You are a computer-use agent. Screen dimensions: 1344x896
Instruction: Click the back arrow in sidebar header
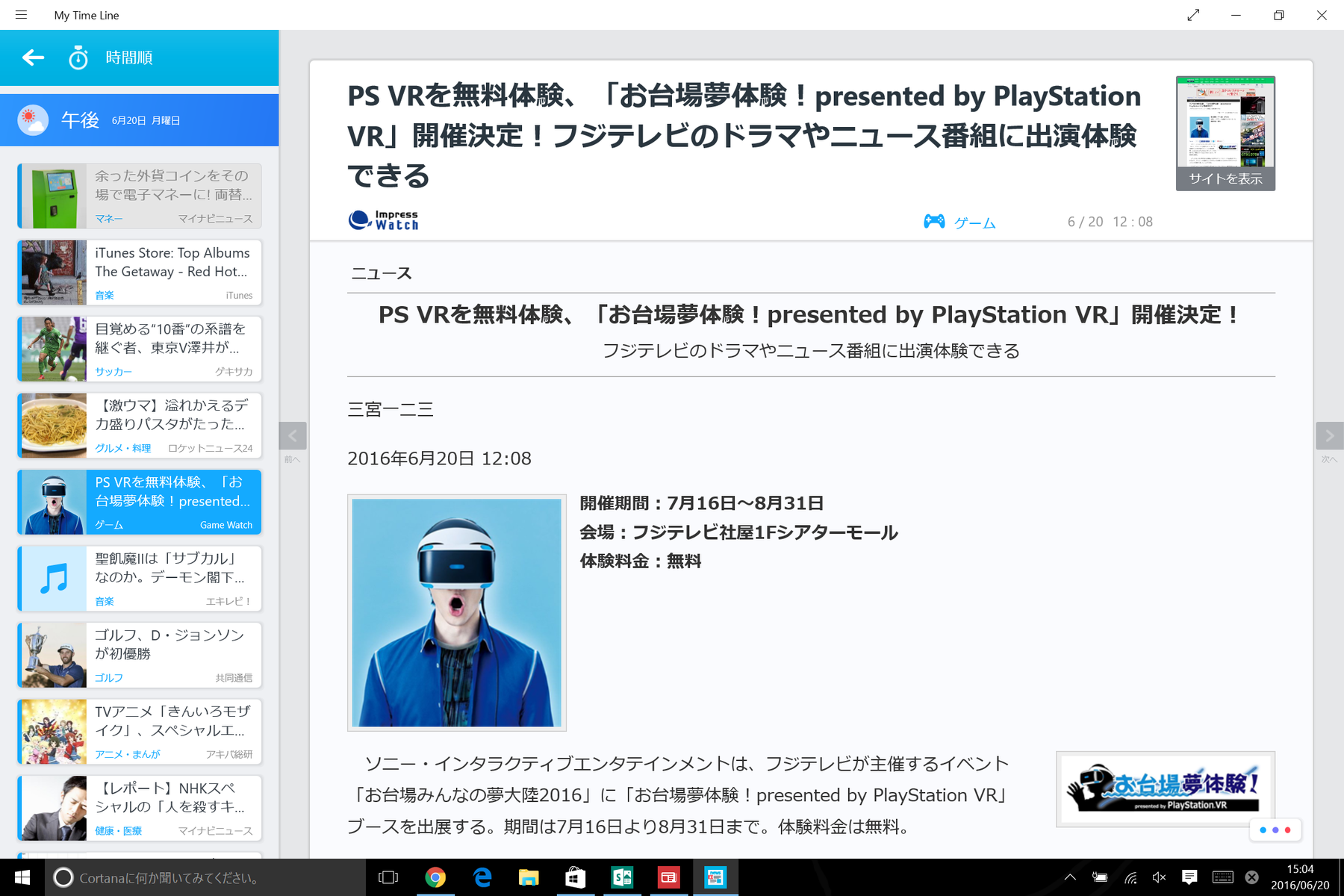(33, 57)
